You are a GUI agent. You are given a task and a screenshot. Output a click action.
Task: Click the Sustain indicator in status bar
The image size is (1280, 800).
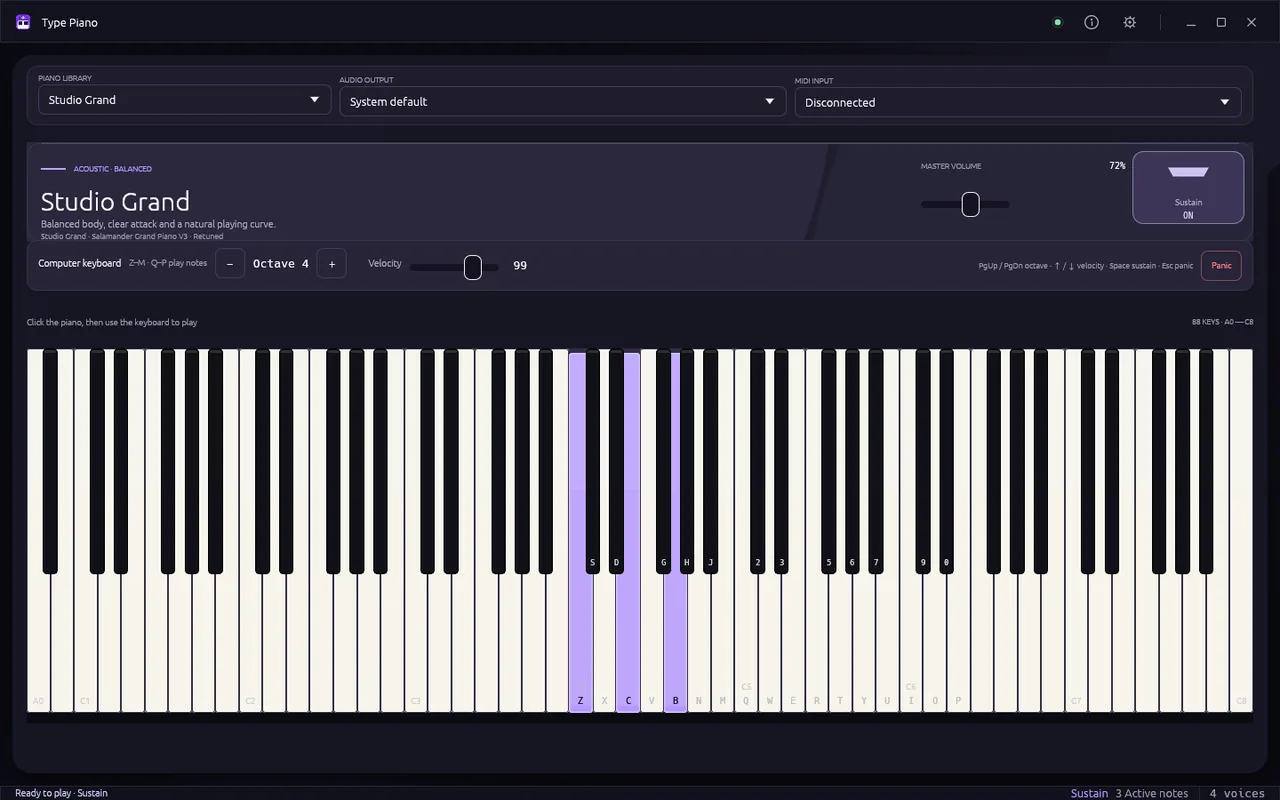(x=1089, y=793)
